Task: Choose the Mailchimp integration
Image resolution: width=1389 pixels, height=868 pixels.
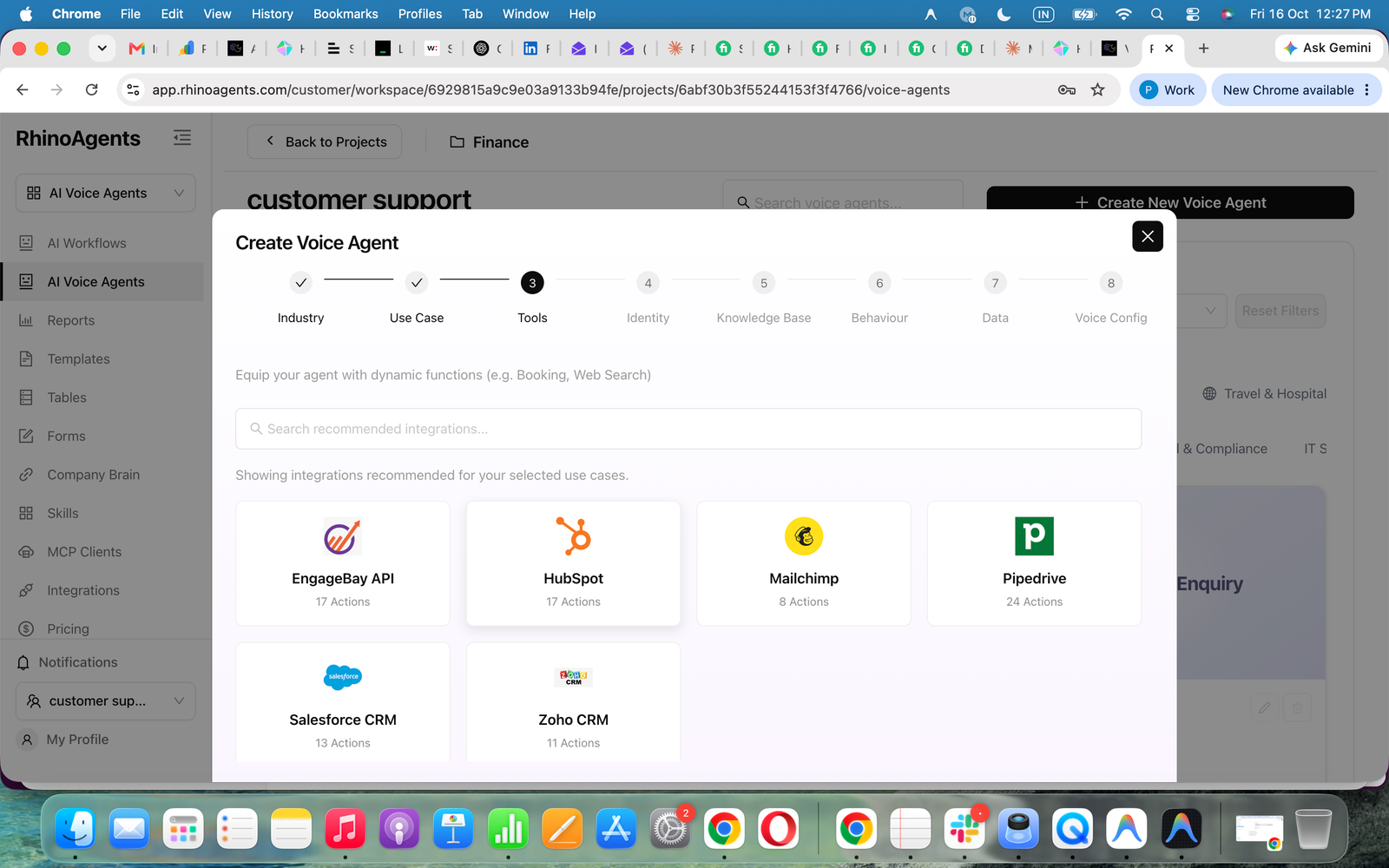Action: coord(804,563)
